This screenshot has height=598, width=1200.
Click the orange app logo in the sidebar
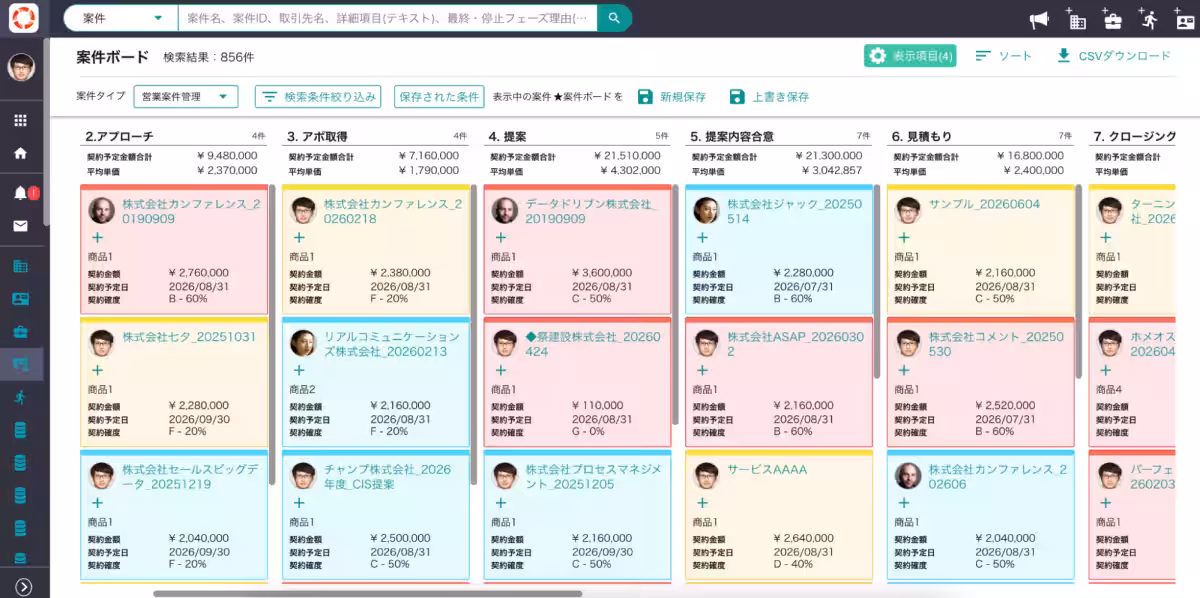pyautogui.click(x=22, y=18)
